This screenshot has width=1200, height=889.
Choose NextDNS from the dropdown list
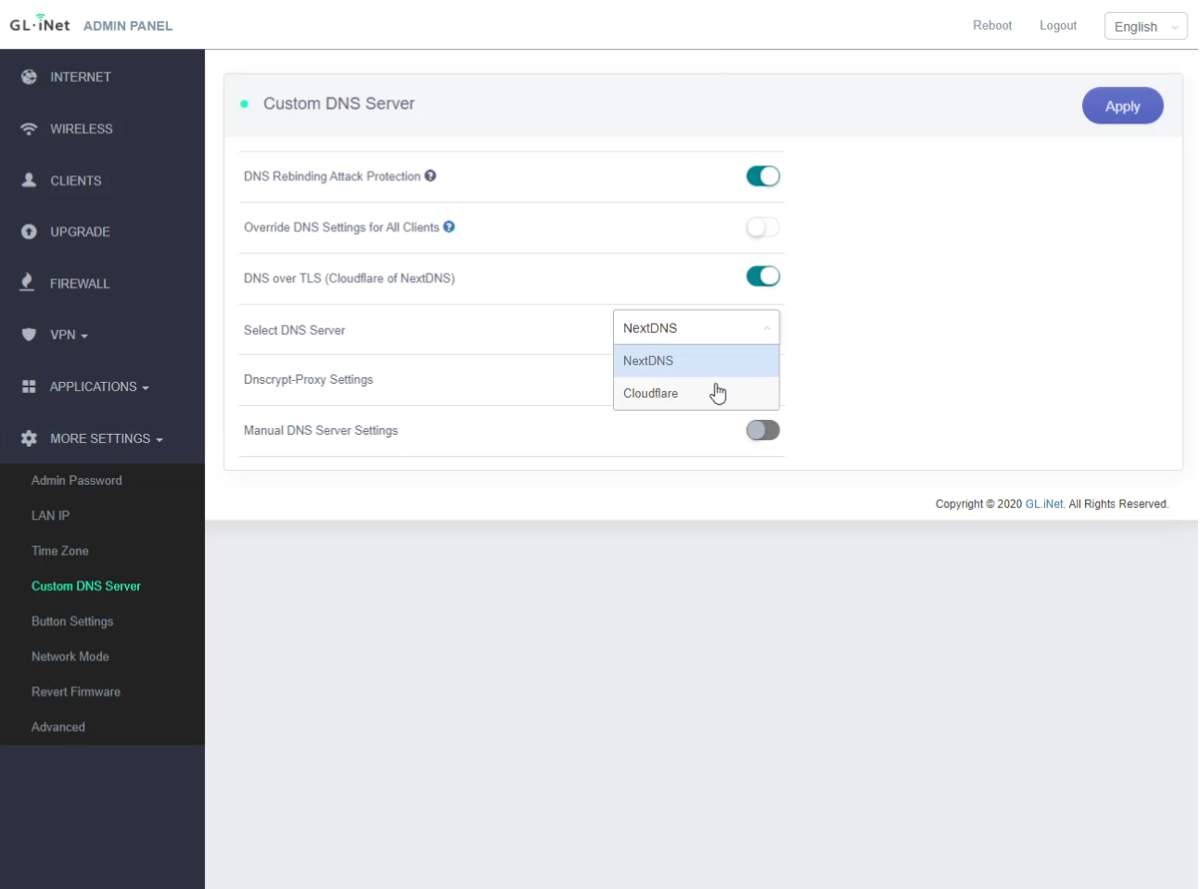(696, 361)
